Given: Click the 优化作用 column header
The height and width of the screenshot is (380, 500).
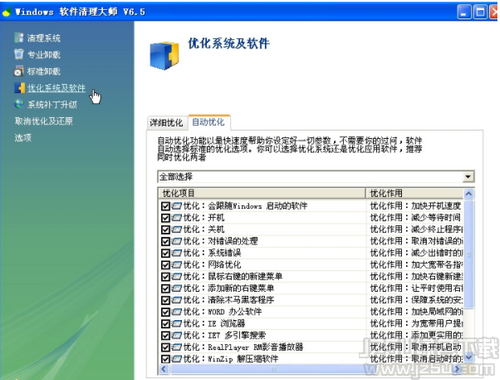Looking at the screenshot, I should (414, 193).
